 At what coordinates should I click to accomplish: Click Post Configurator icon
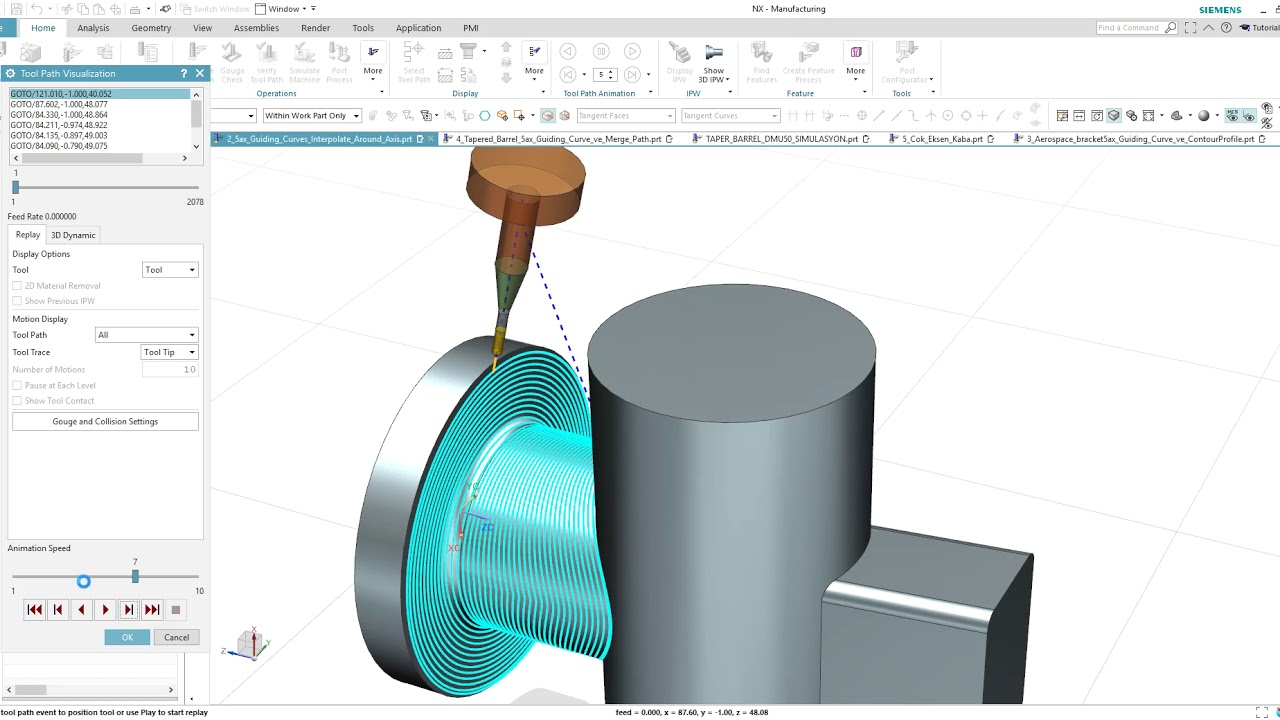pos(906,53)
